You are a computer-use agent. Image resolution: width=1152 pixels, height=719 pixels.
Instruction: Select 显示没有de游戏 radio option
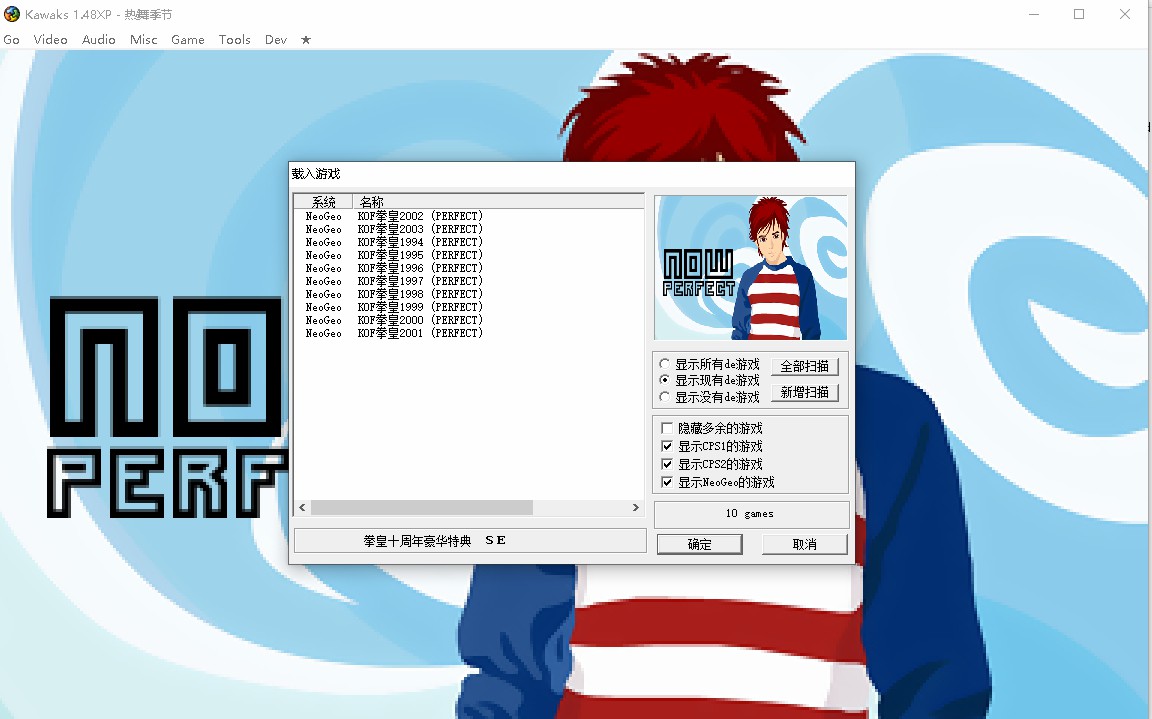(x=709, y=397)
